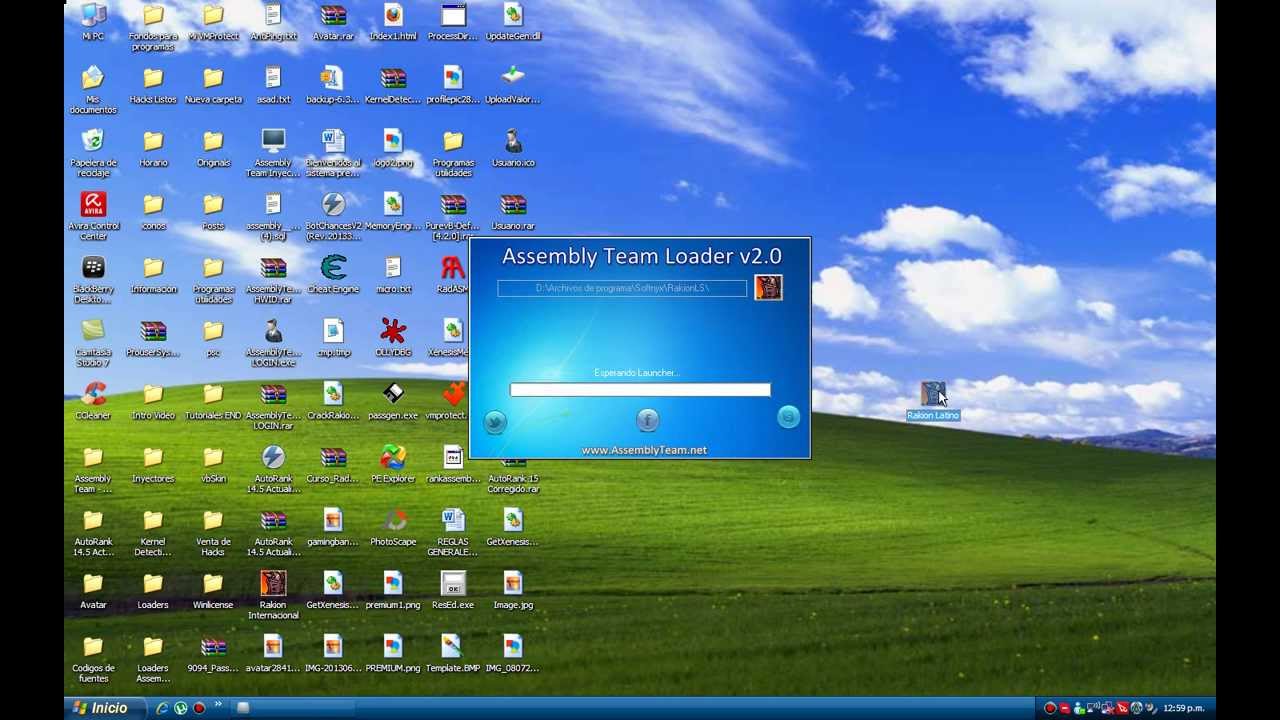Screen dimensions: 1280x720
Task: Select the Papelera de reciclaje icon
Action: coord(93,153)
